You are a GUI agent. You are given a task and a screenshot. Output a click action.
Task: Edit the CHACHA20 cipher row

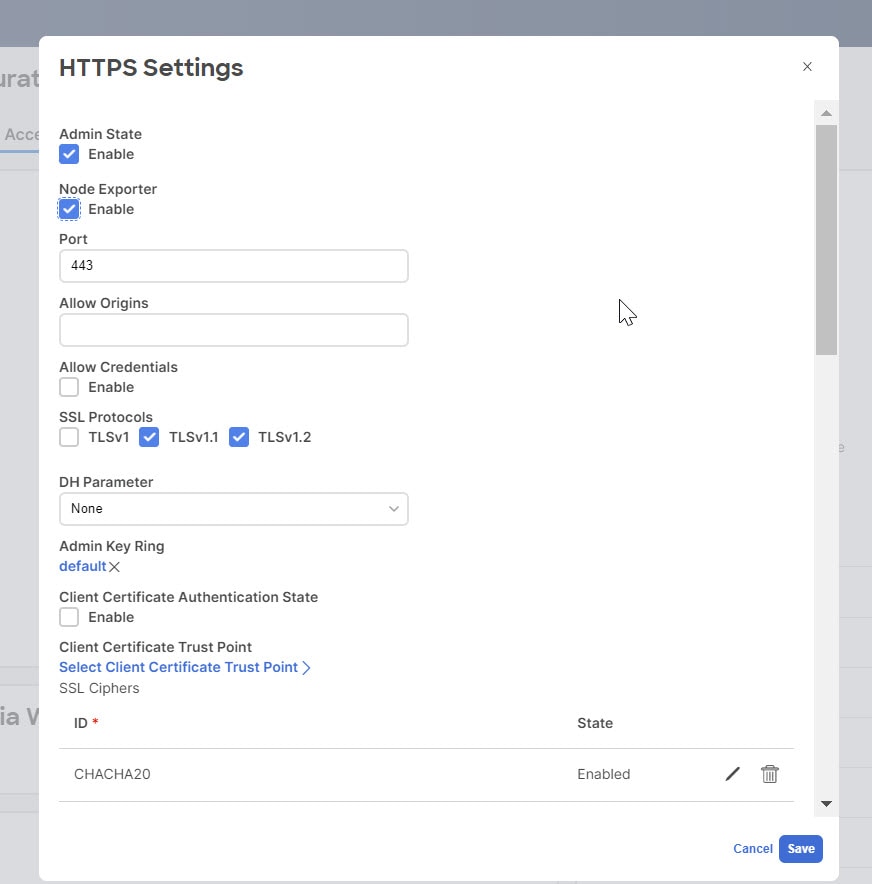[x=733, y=774]
